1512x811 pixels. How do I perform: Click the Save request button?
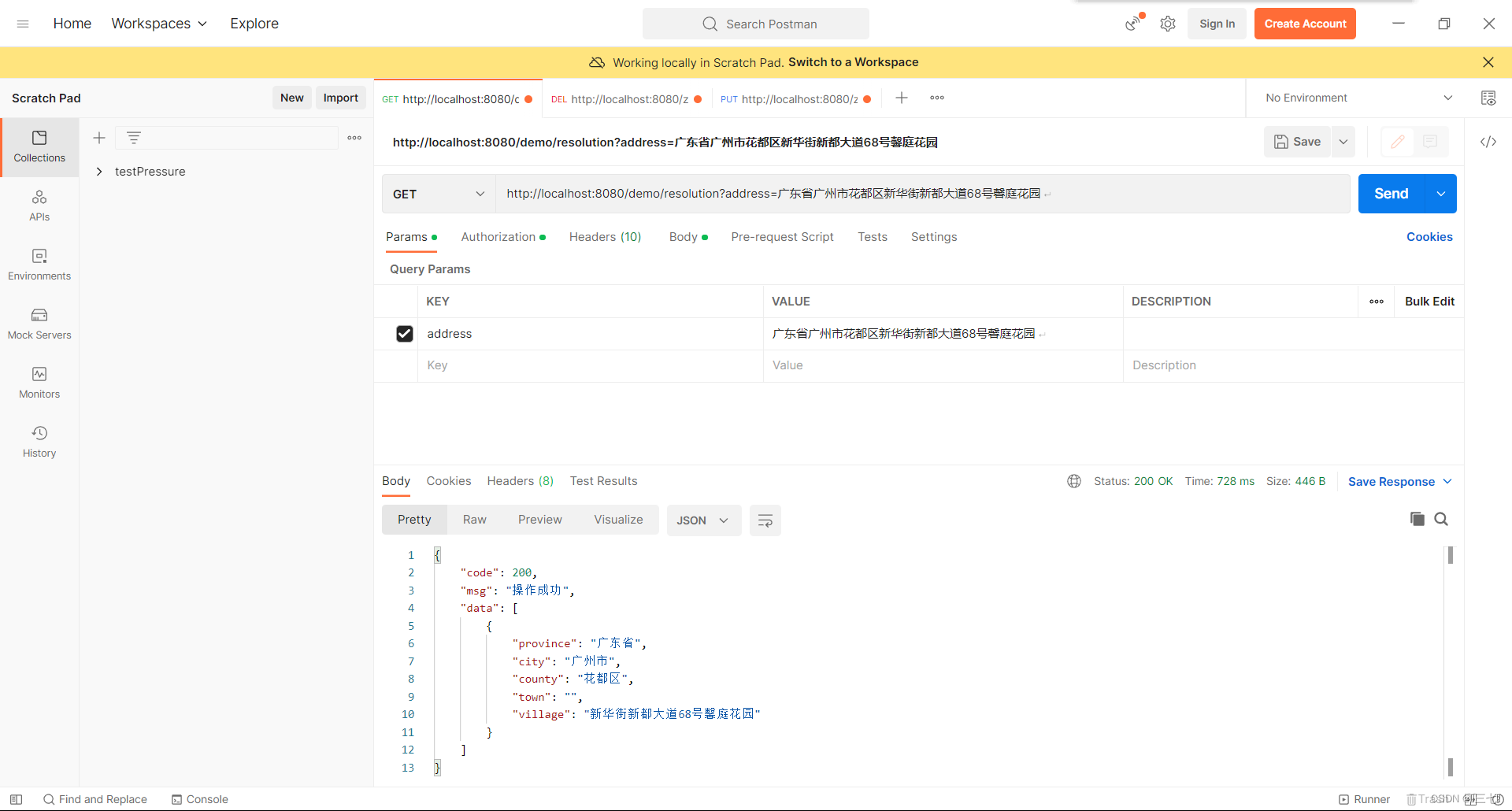point(1297,142)
